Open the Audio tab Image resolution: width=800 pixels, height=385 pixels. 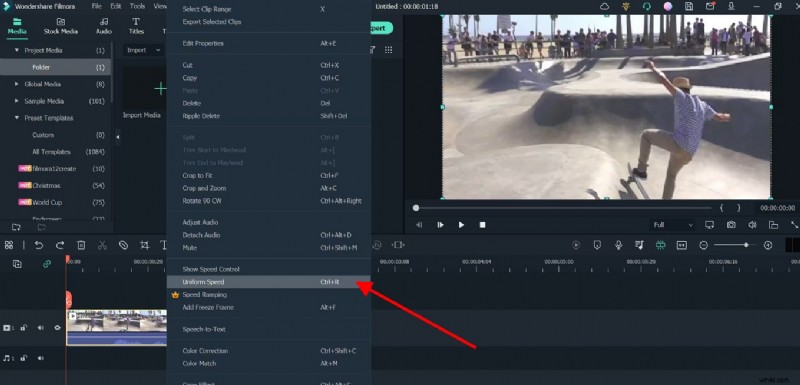tap(104, 27)
